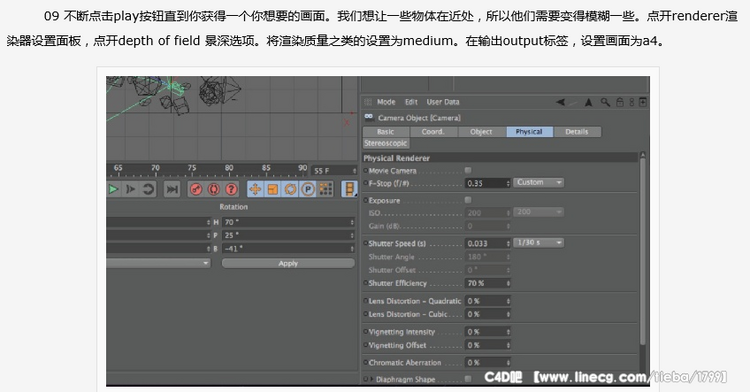Toggle animation dot beside Chromatic Aberration

tap(366, 362)
